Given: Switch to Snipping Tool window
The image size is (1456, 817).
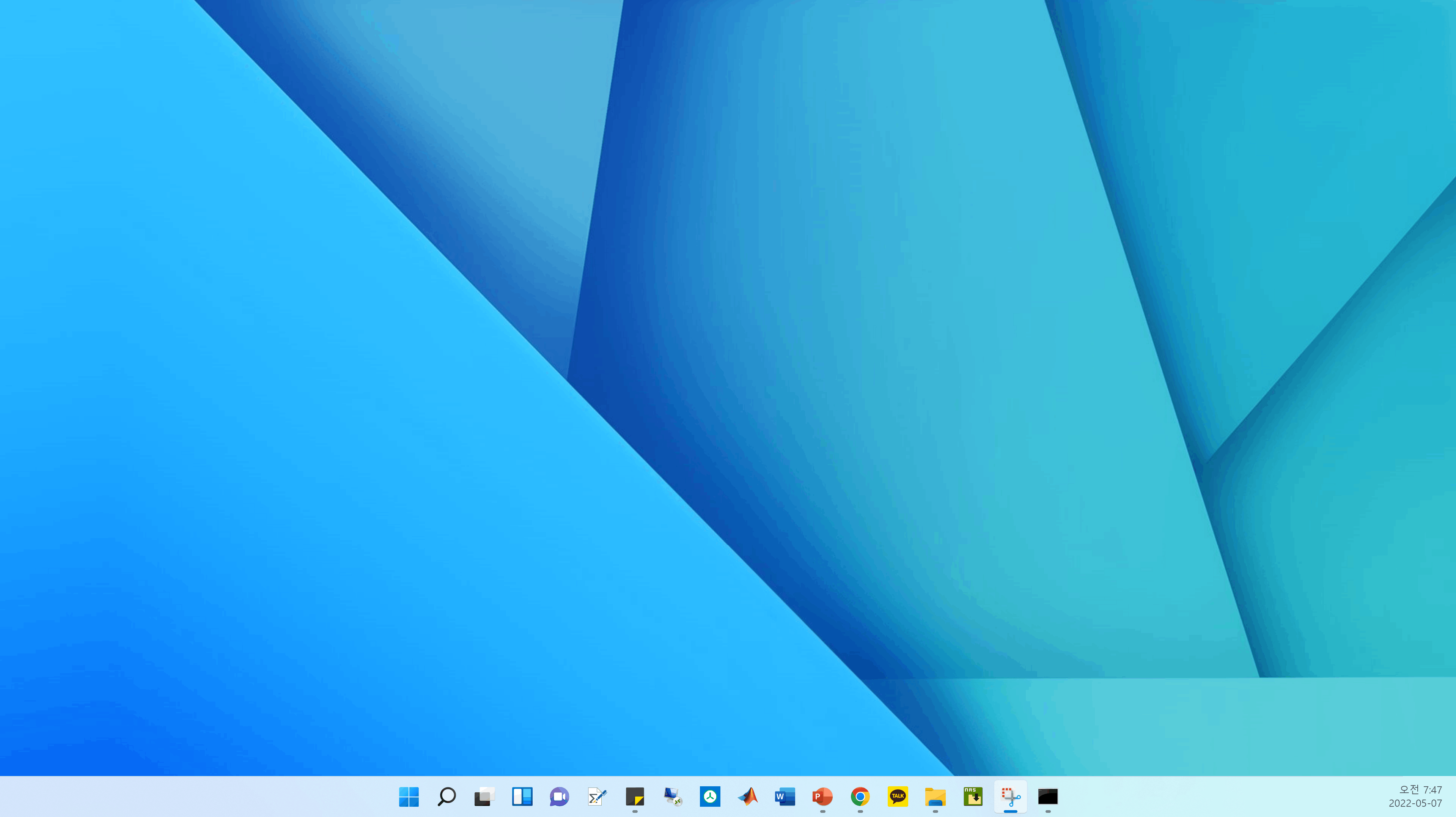Looking at the screenshot, I should 1011,797.
